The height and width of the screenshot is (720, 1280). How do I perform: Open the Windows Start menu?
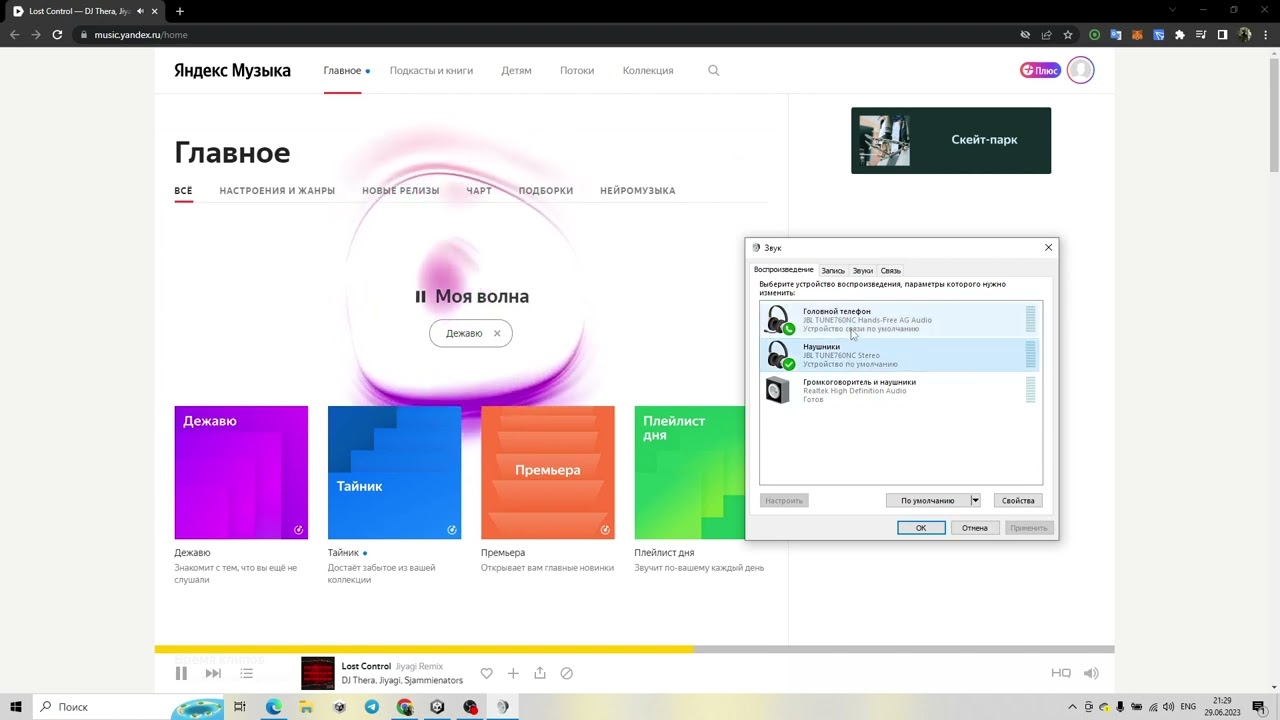pyautogui.click(x=16, y=707)
